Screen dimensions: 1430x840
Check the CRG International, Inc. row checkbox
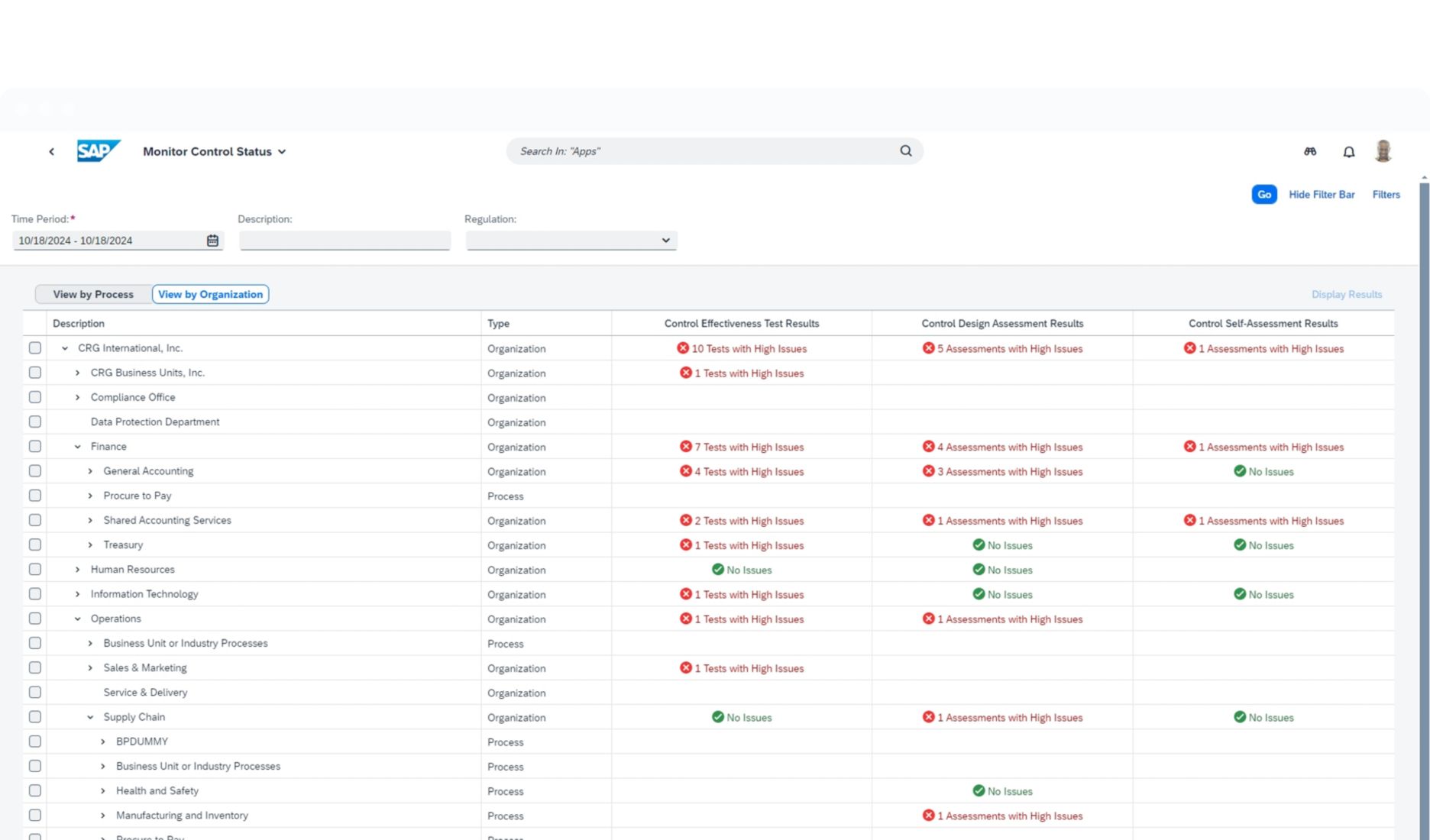[35, 348]
